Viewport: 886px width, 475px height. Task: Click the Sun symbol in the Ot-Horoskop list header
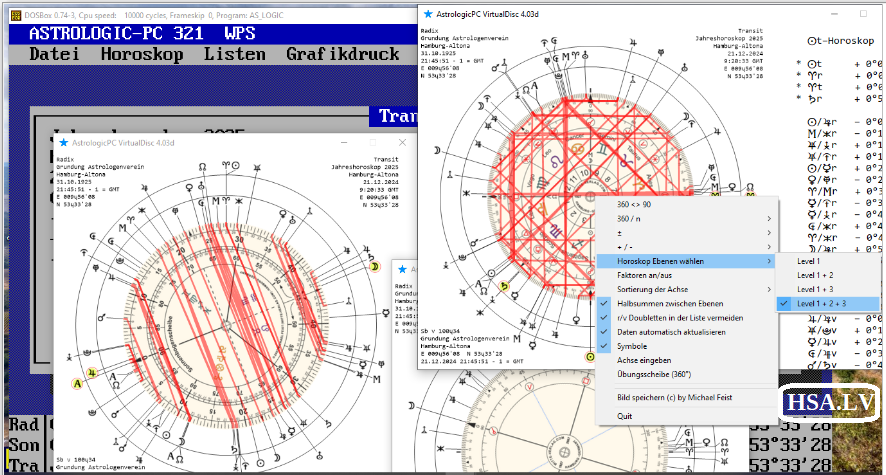tap(812, 41)
